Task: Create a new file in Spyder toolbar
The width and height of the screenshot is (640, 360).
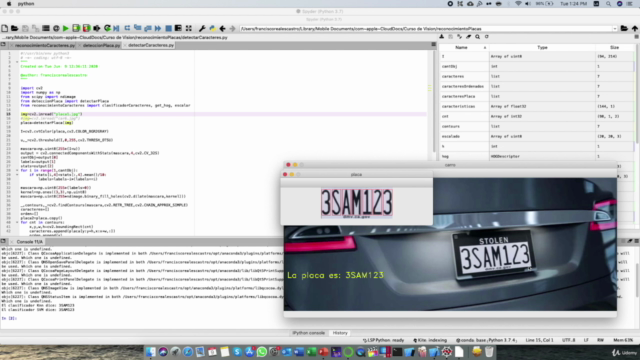Action: pos(4,29)
